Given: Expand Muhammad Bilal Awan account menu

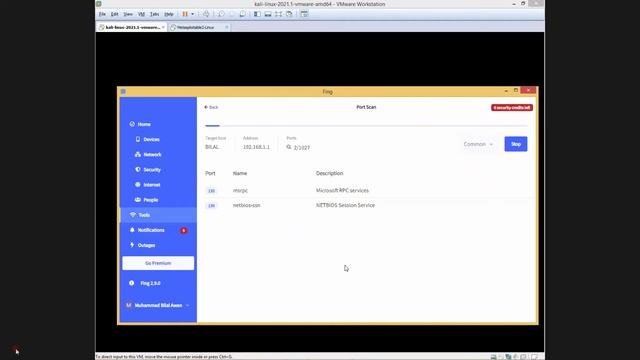Looking at the screenshot, I should pyautogui.click(x=158, y=305).
